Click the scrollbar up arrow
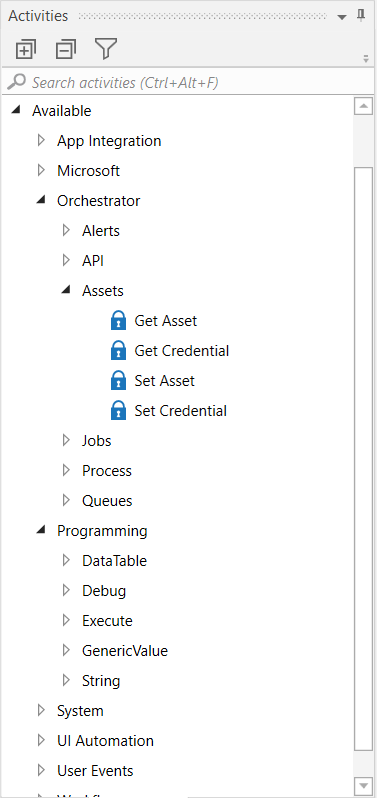 363,106
